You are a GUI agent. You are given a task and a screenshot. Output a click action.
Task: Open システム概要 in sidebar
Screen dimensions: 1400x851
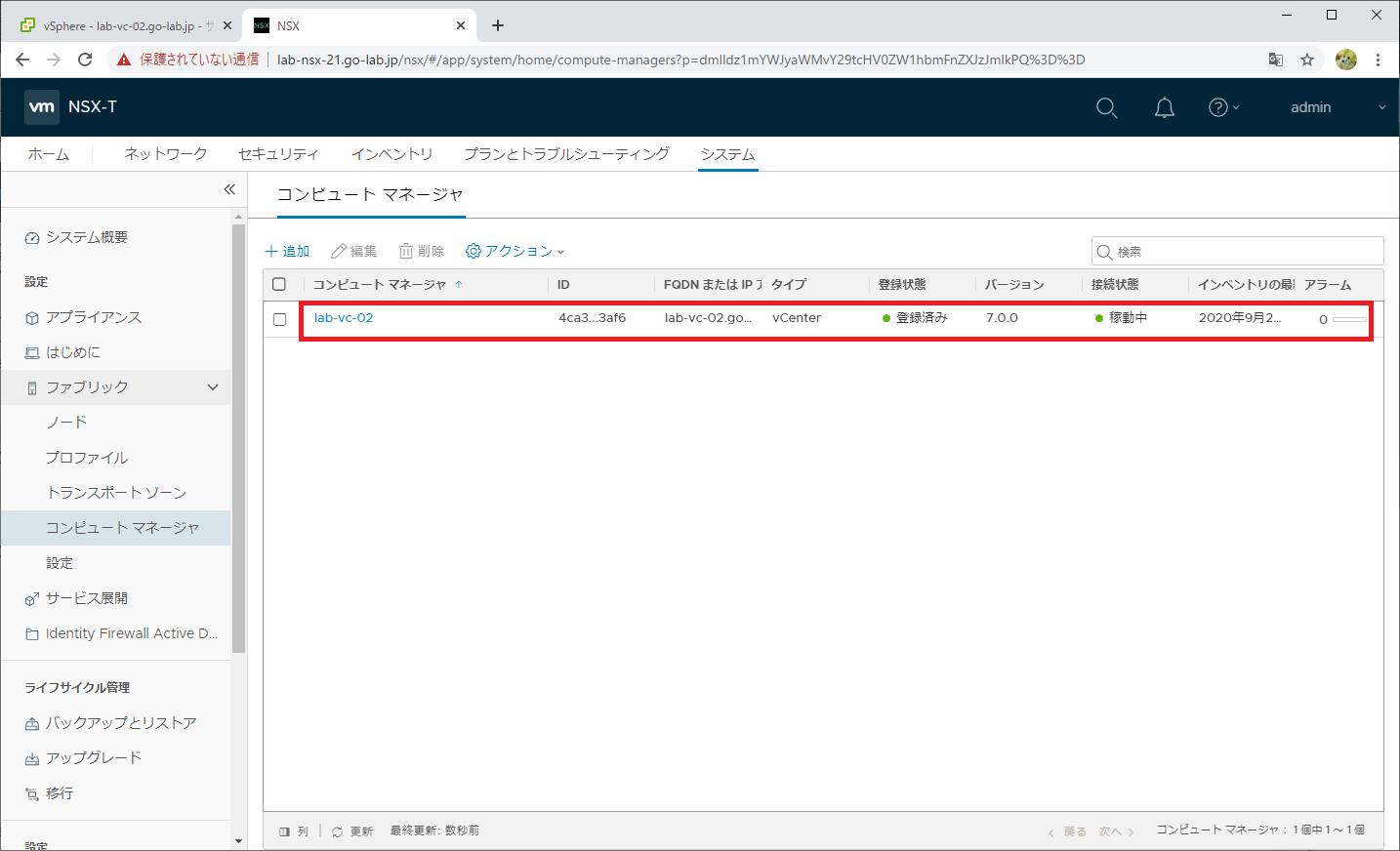pyautogui.click(x=86, y=237)
